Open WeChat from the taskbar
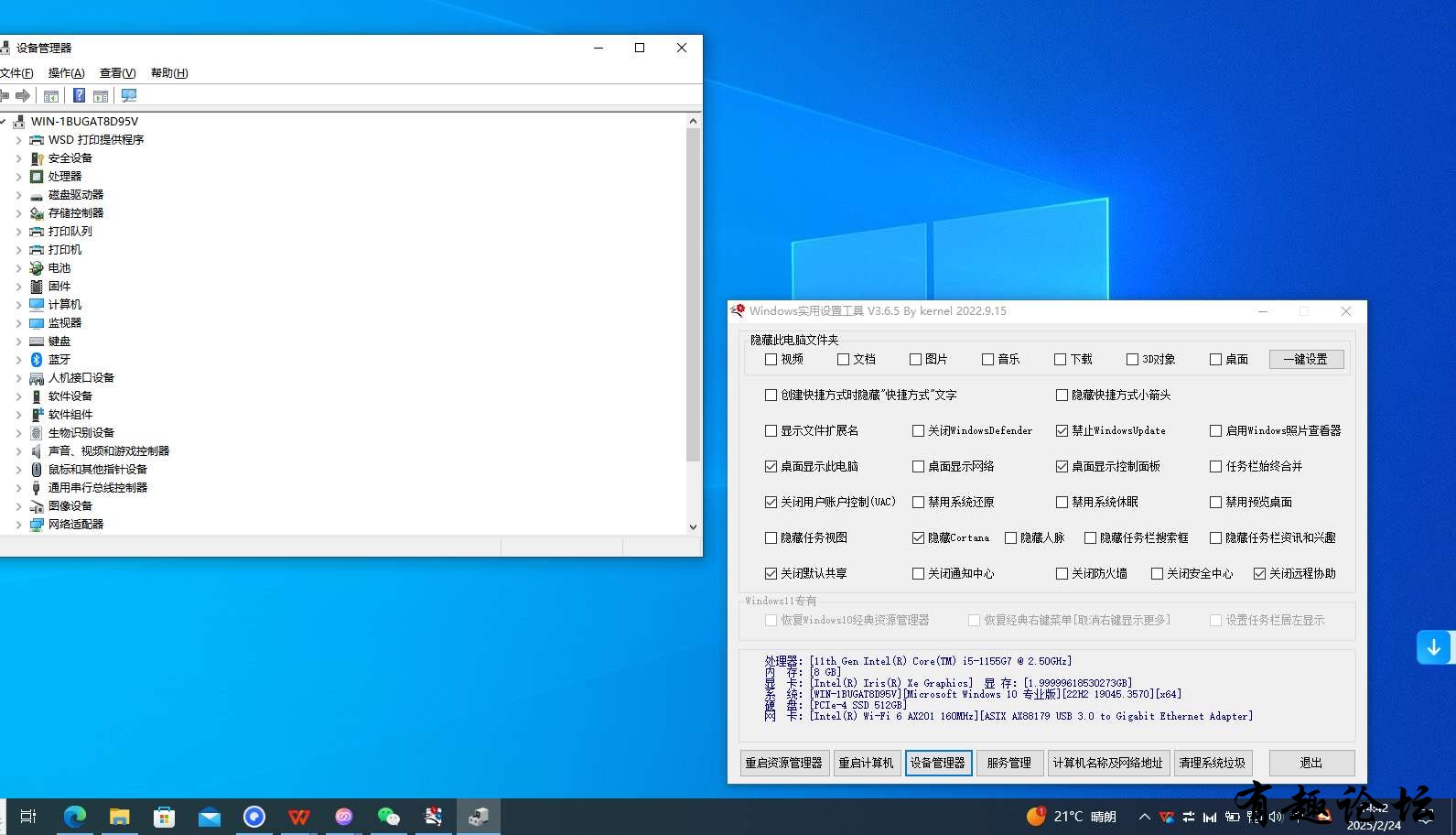Screen dimensions: 1456x835 pyautogui.click(x=388, y=816)
